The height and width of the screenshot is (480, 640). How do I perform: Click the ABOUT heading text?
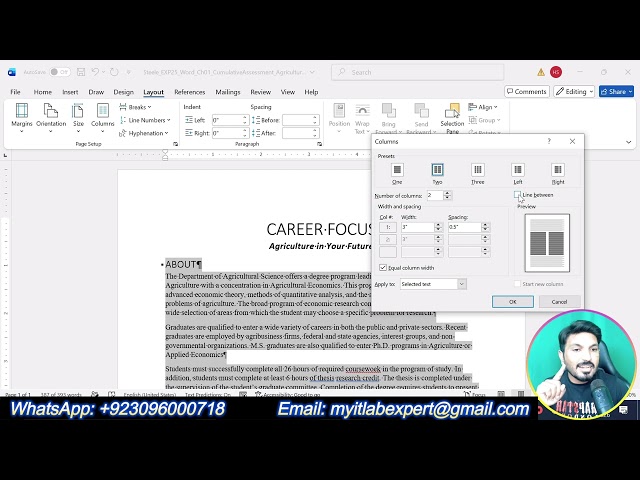[x=183, y=264]
